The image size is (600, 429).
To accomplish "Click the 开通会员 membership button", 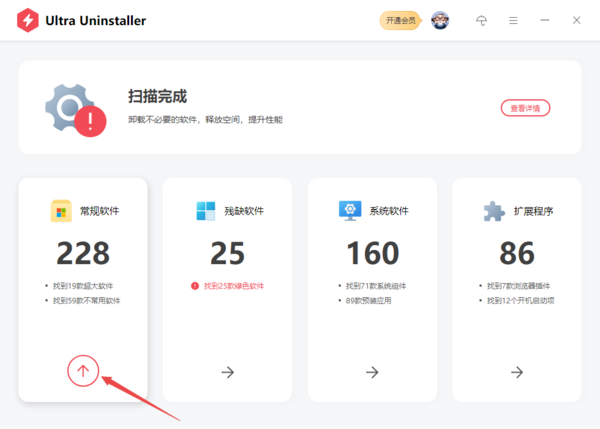I will (x=402, y=21).
